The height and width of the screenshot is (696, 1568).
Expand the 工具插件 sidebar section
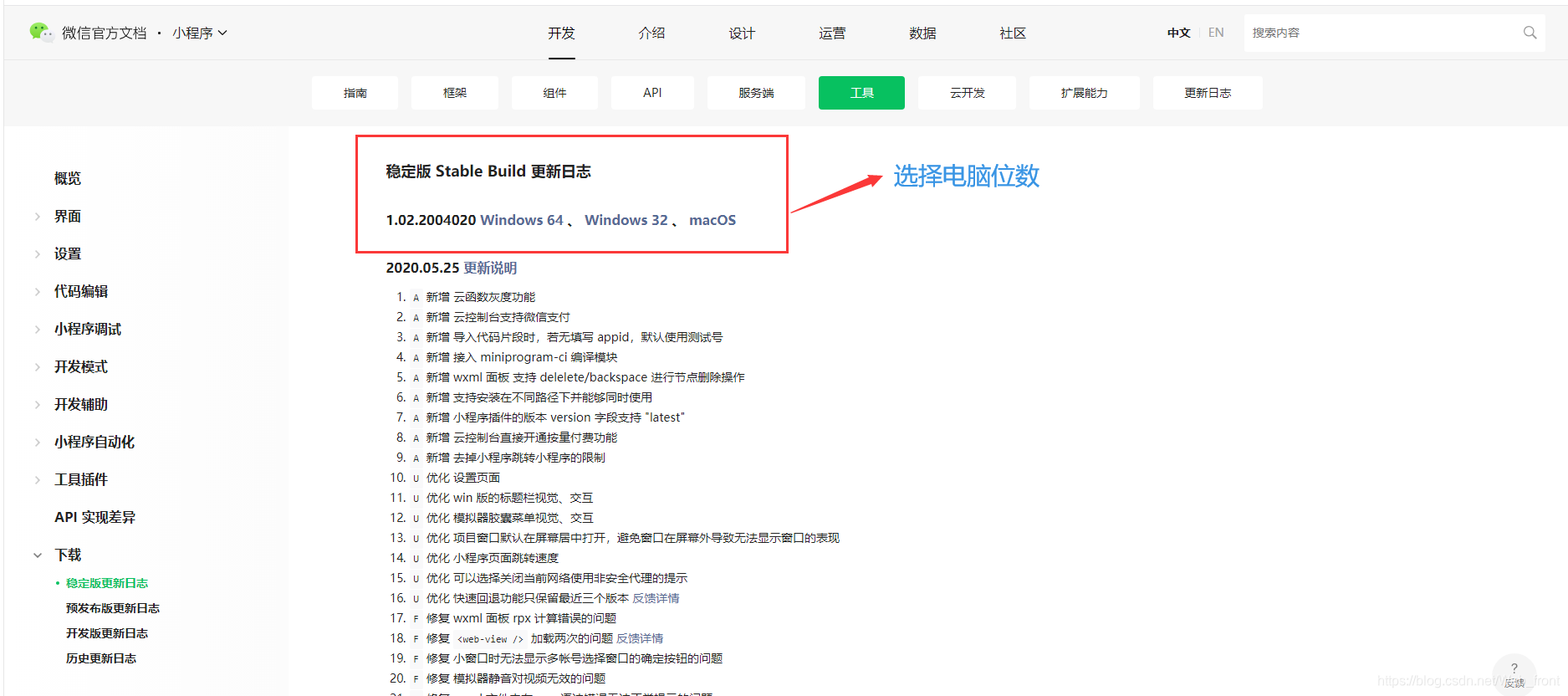tap(38, 480)
